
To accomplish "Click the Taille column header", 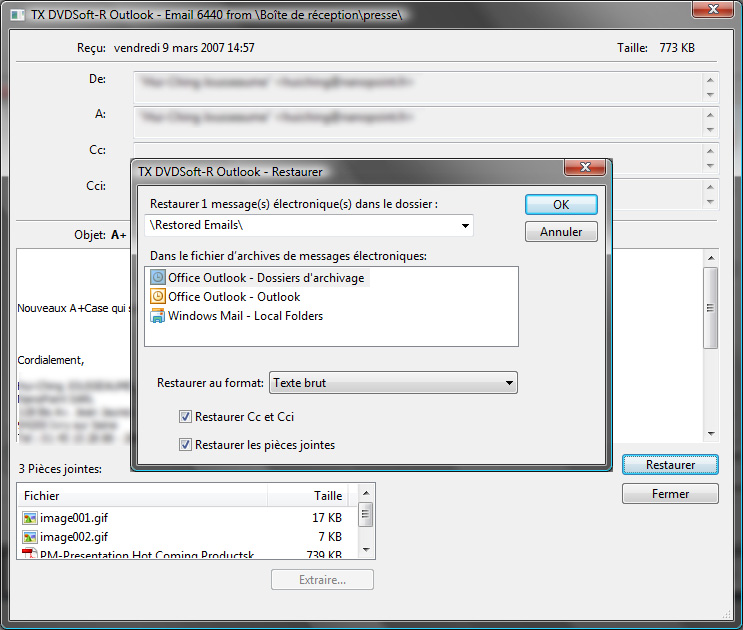I will pos(308,495).
